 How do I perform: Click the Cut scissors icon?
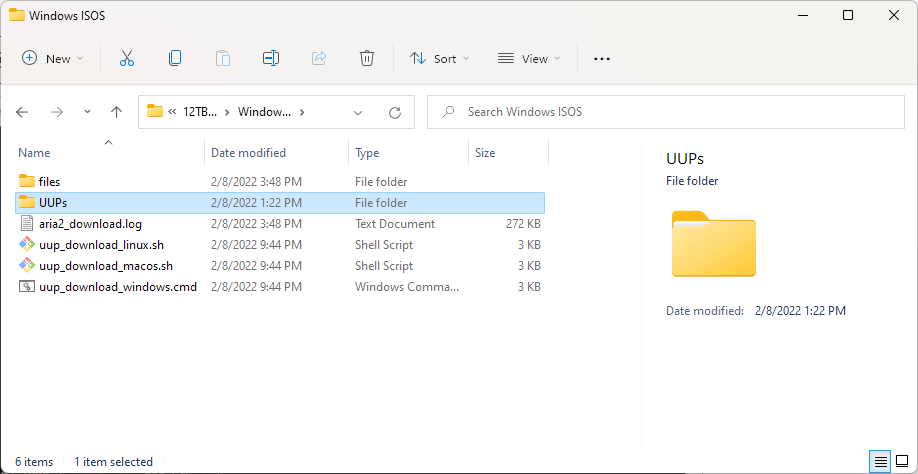(127, 59)
